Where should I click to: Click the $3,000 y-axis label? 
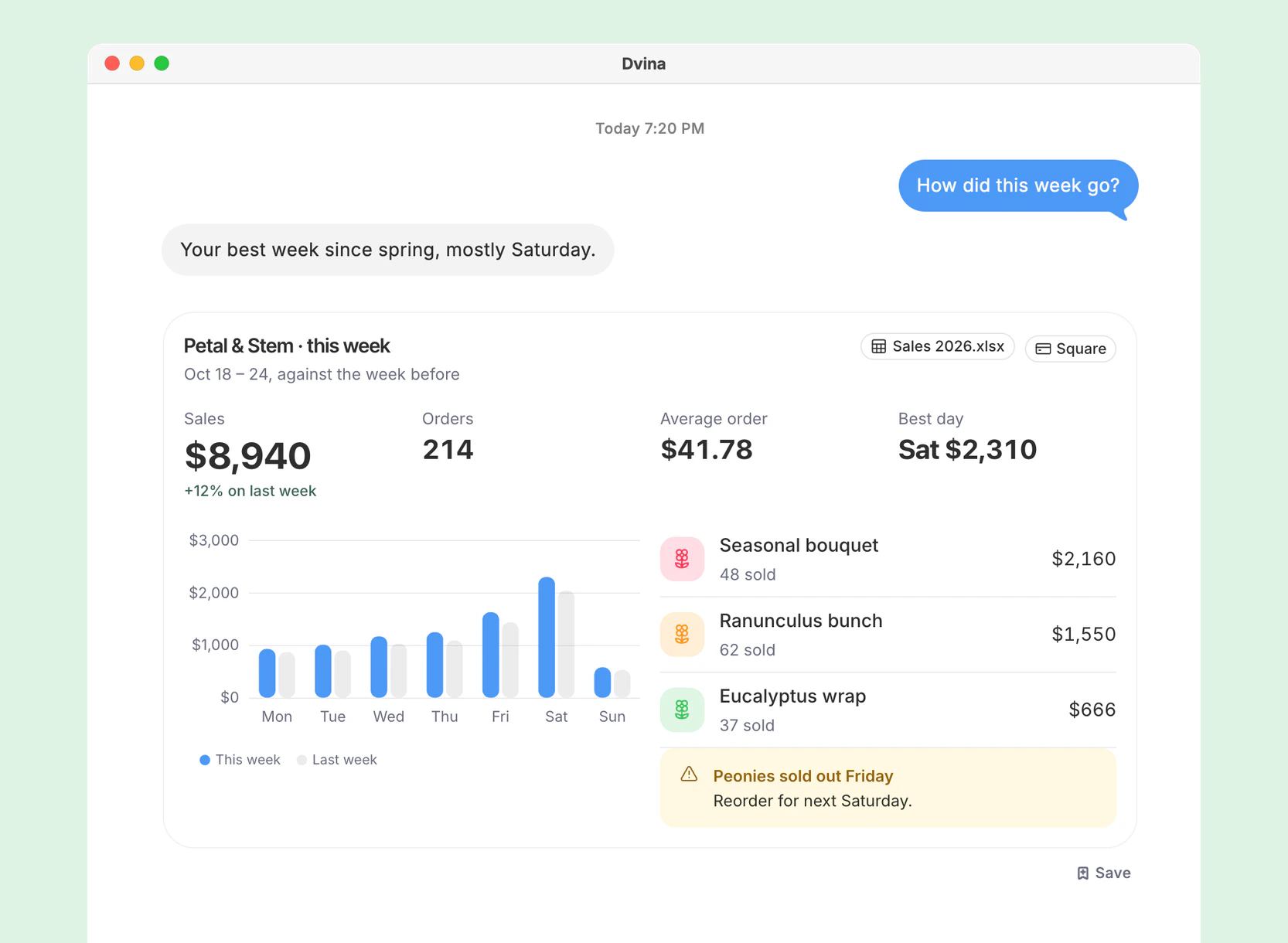click(214, 540)
